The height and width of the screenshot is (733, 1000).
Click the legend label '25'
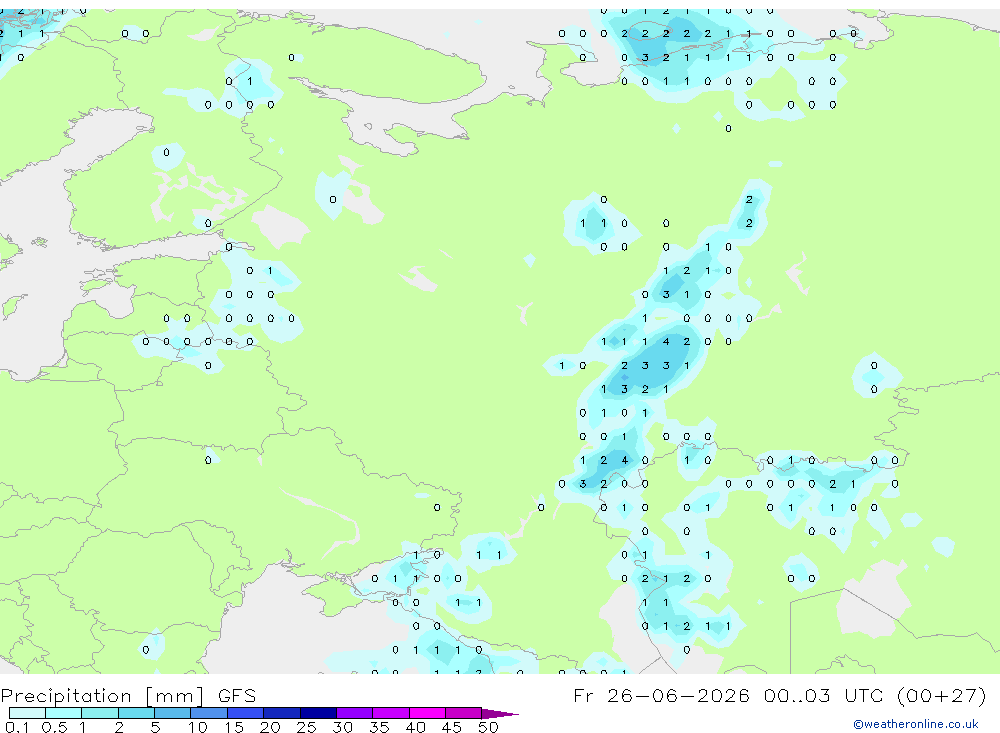[306, 727]
